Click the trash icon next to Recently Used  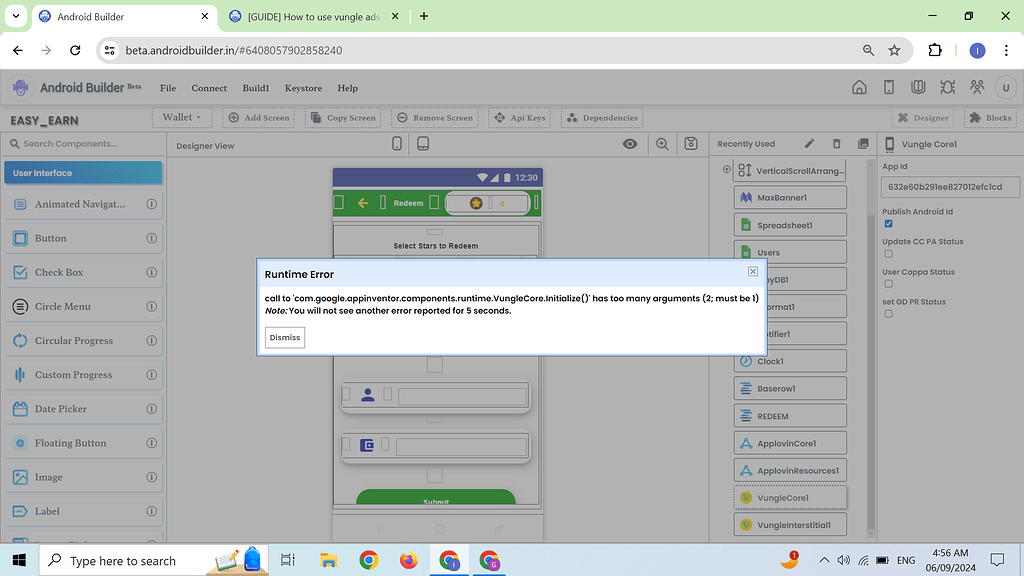836,143
